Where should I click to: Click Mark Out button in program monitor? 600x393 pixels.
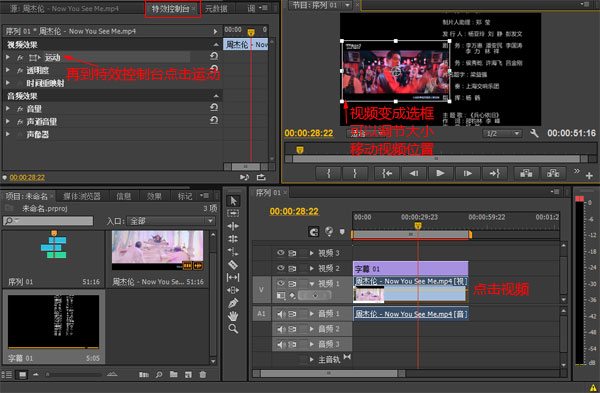tap(355, 173)
